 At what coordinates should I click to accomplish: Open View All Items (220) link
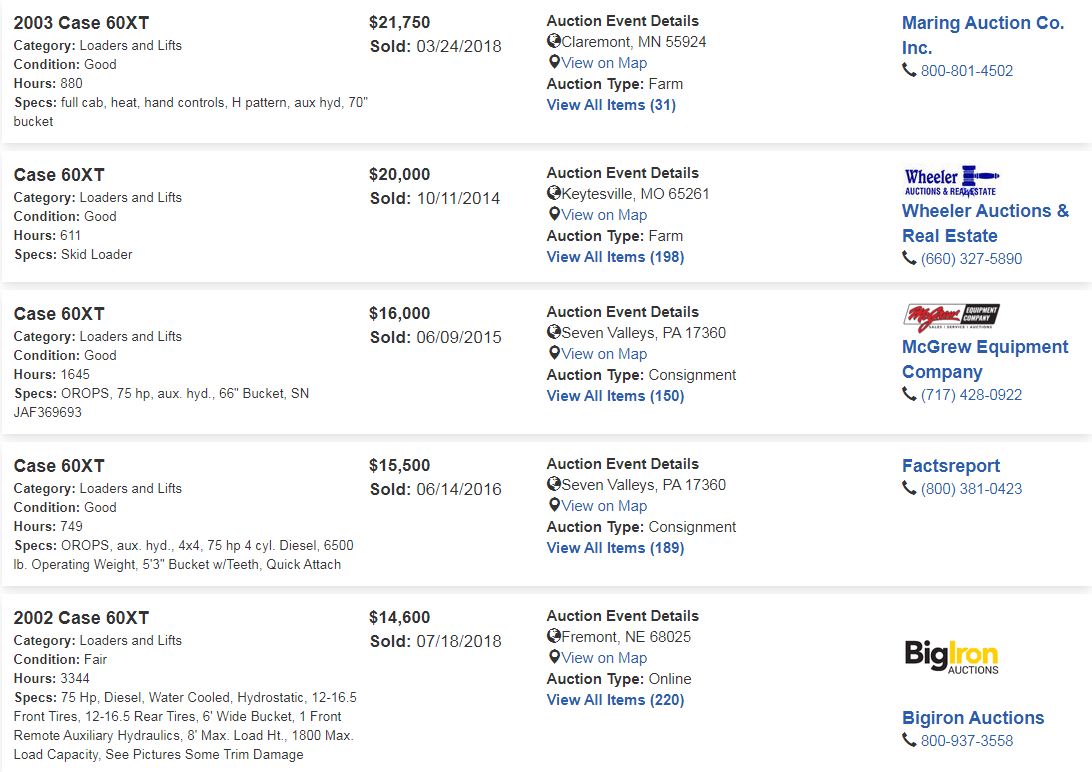pyautogui.click(x=616, y=700)
